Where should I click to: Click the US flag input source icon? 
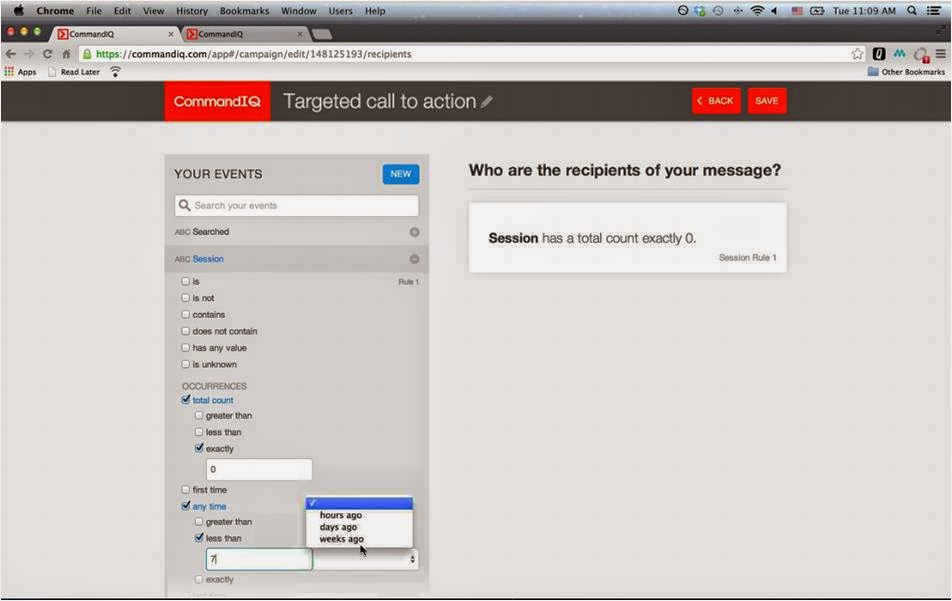[797, 10]
